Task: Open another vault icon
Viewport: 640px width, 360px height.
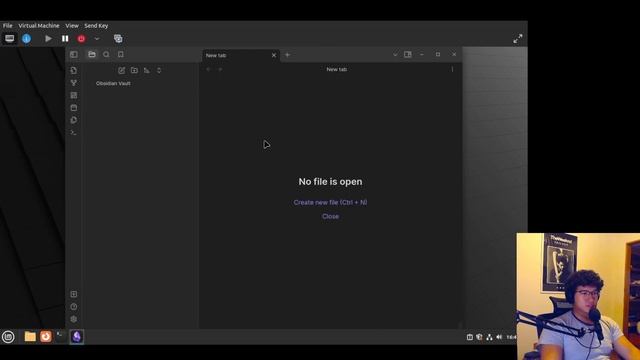Action: point(74,294)
